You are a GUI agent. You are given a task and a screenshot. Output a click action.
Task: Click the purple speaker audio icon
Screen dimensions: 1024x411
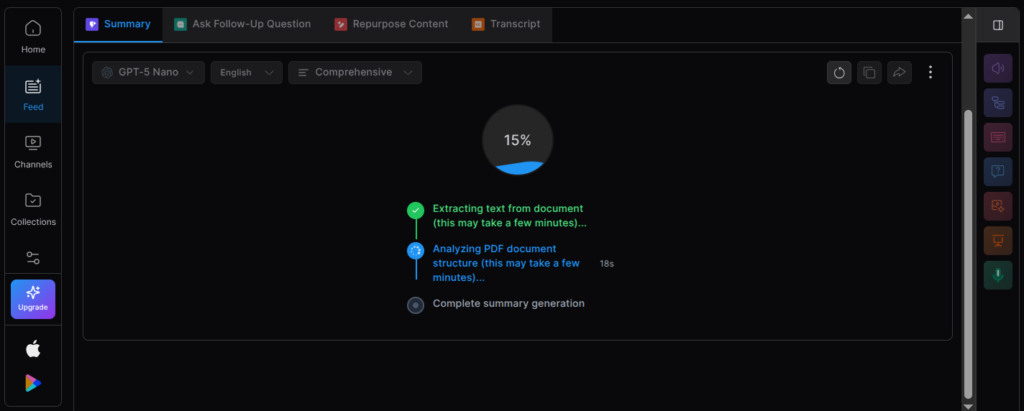[997, 68]
